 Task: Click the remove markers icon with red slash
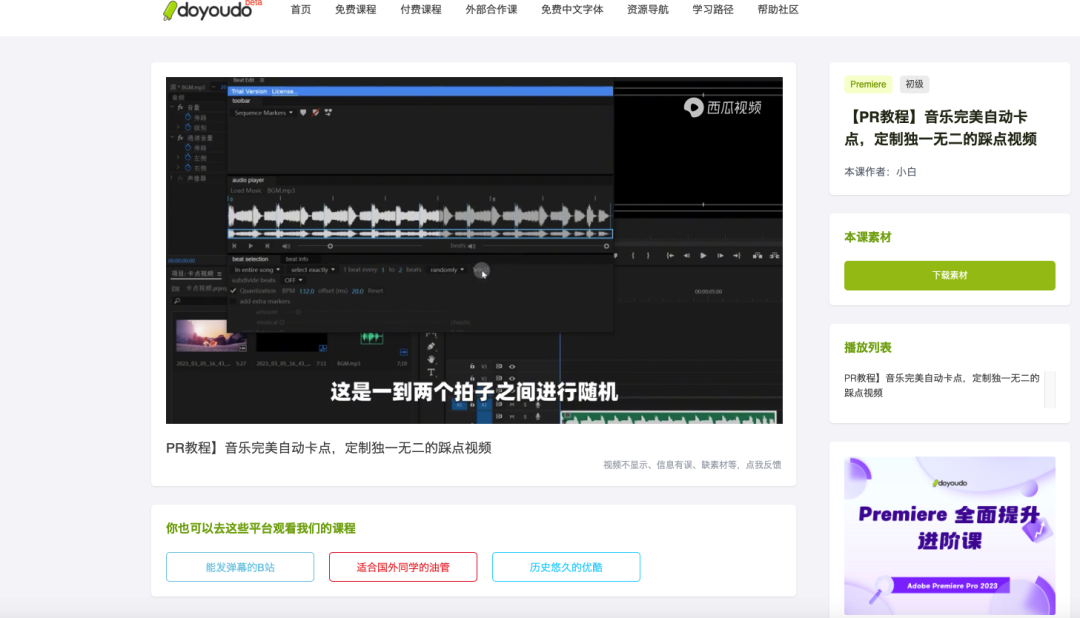coord(316,113)
